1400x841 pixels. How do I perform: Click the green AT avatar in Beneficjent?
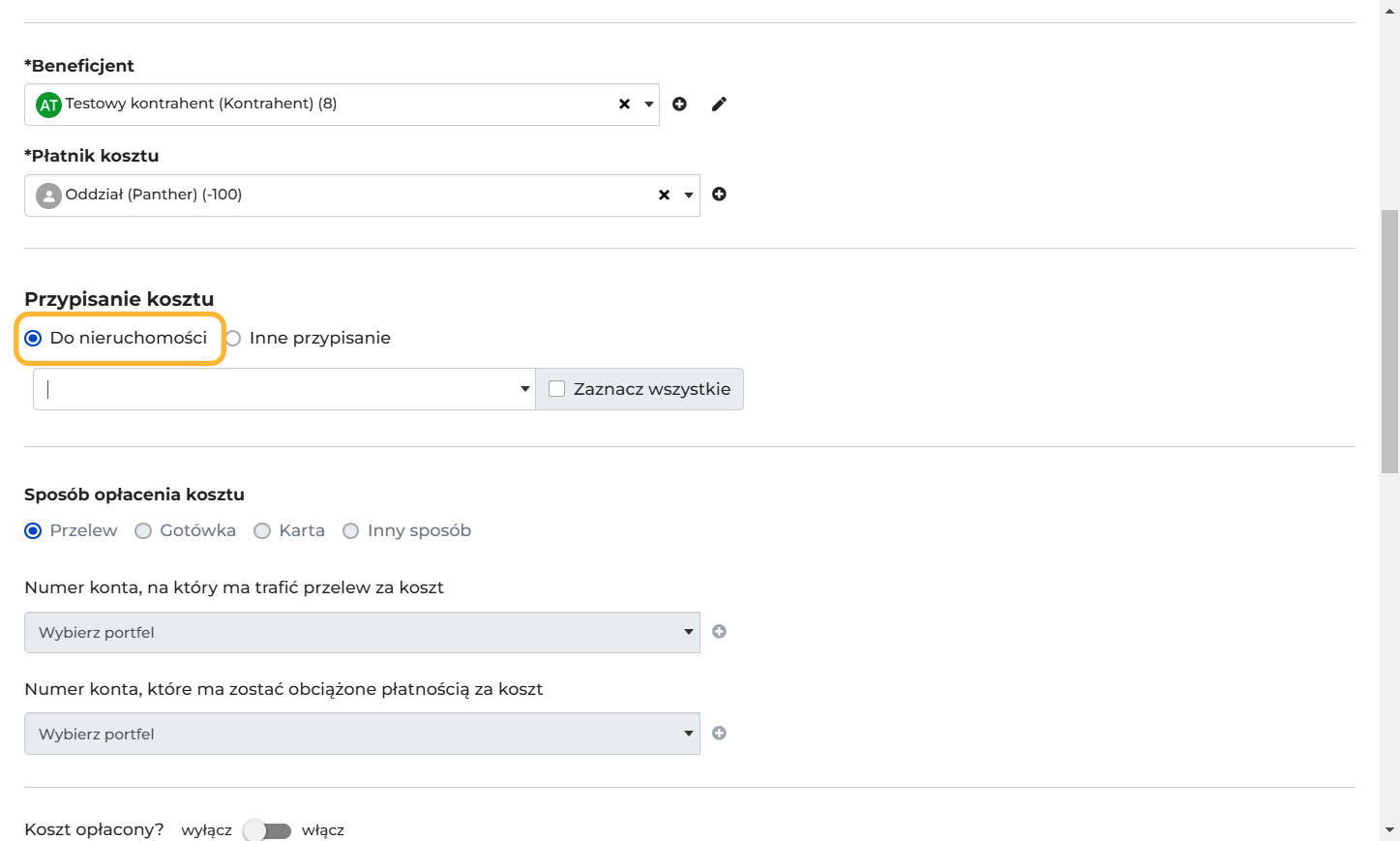pyautogui.click(x=48, y=105)
